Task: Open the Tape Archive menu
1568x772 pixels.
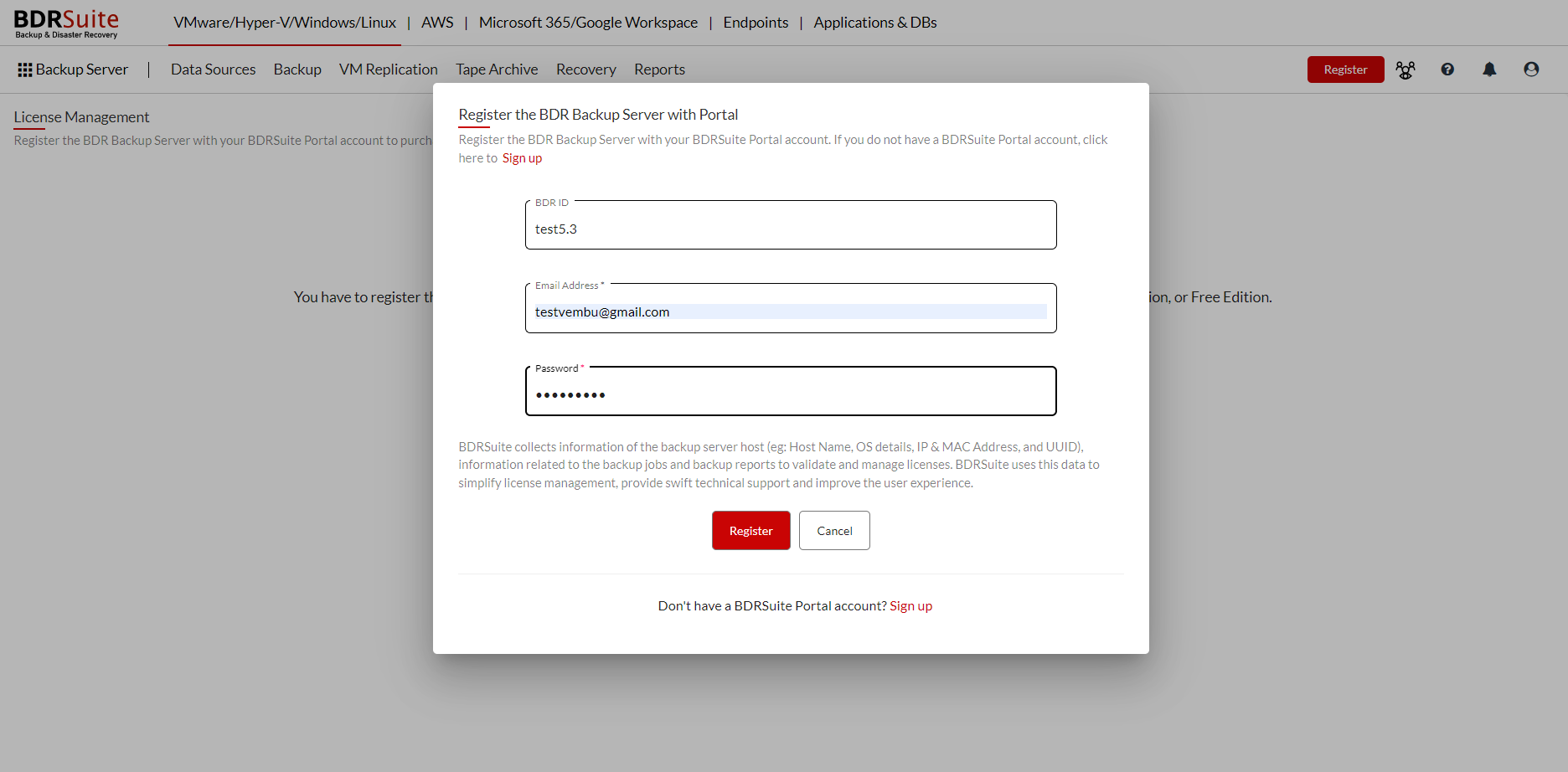Action: (x=497, y=69)
